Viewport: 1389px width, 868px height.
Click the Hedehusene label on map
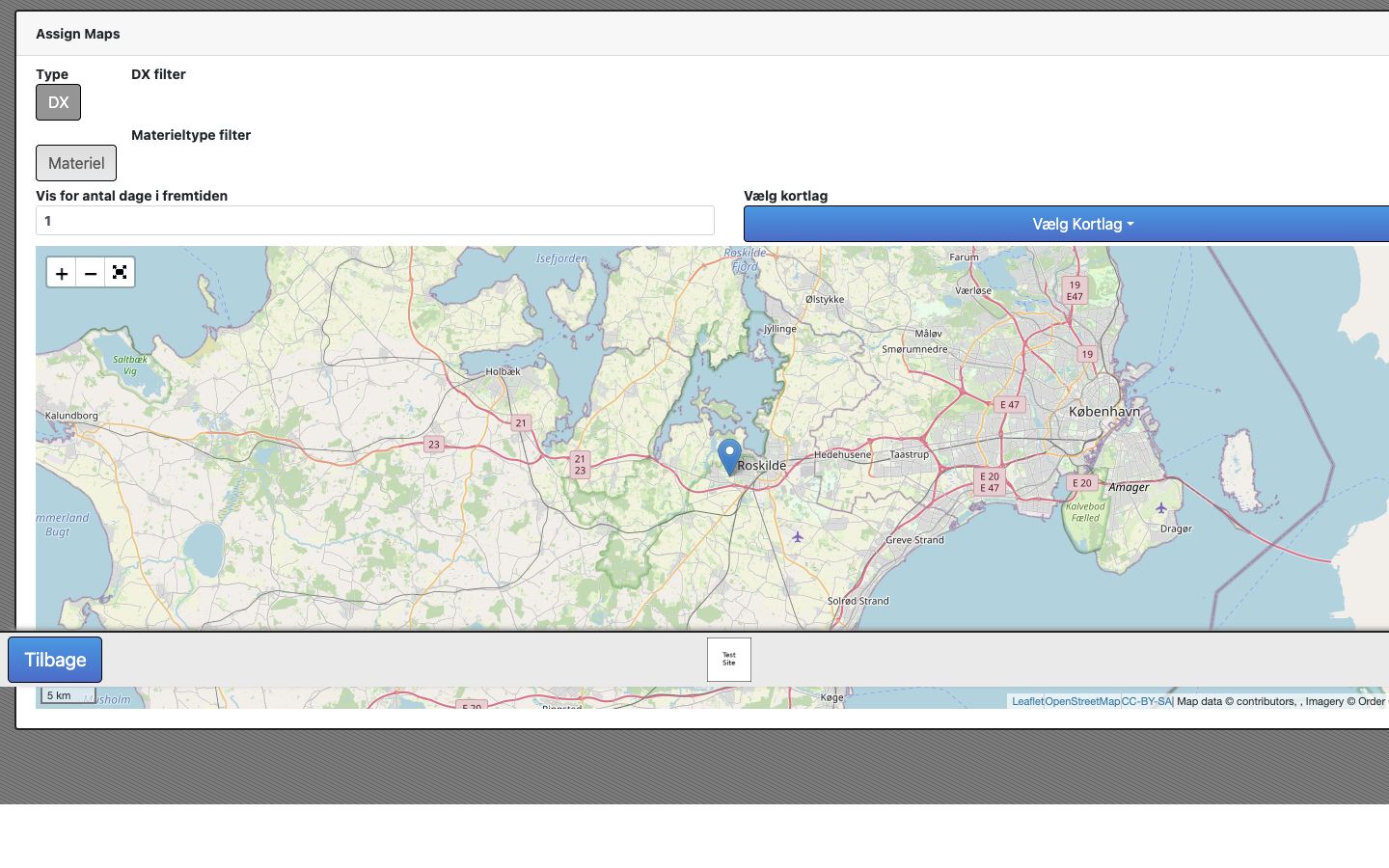click(842, 454)
